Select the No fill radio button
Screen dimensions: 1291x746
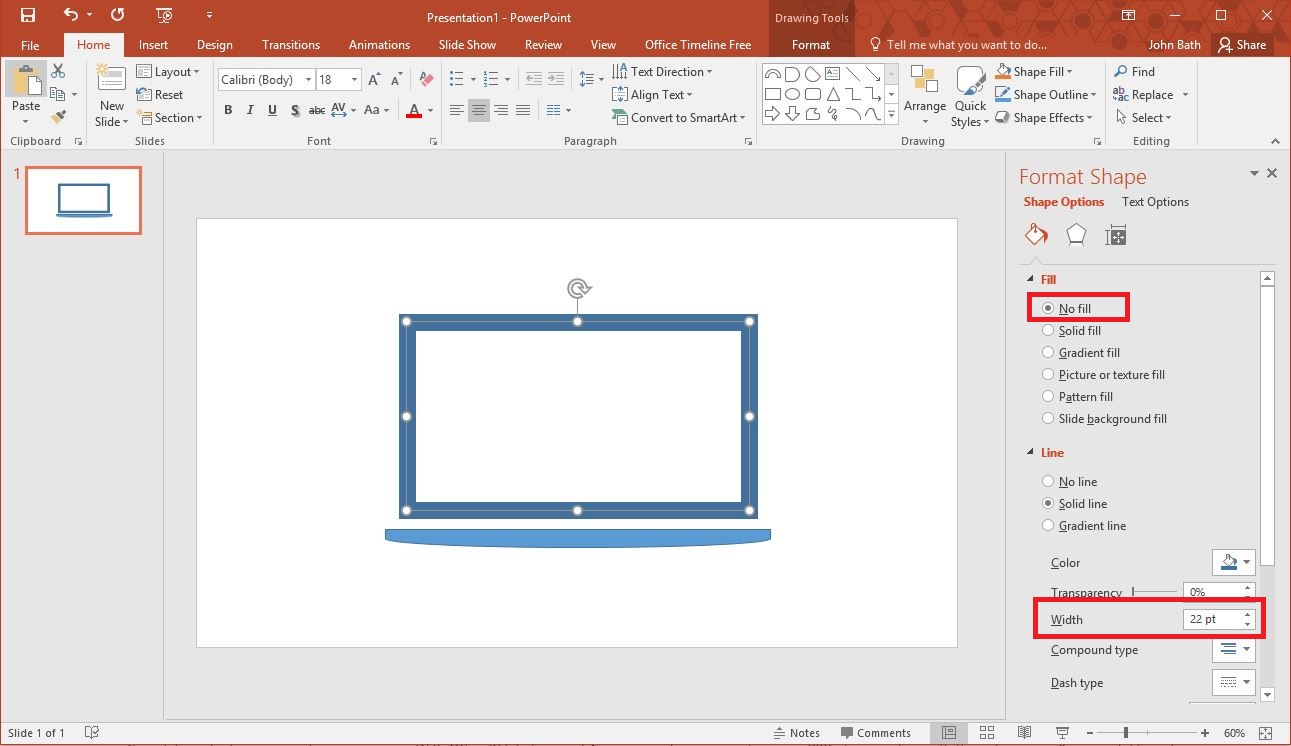tap(1048, 308)
